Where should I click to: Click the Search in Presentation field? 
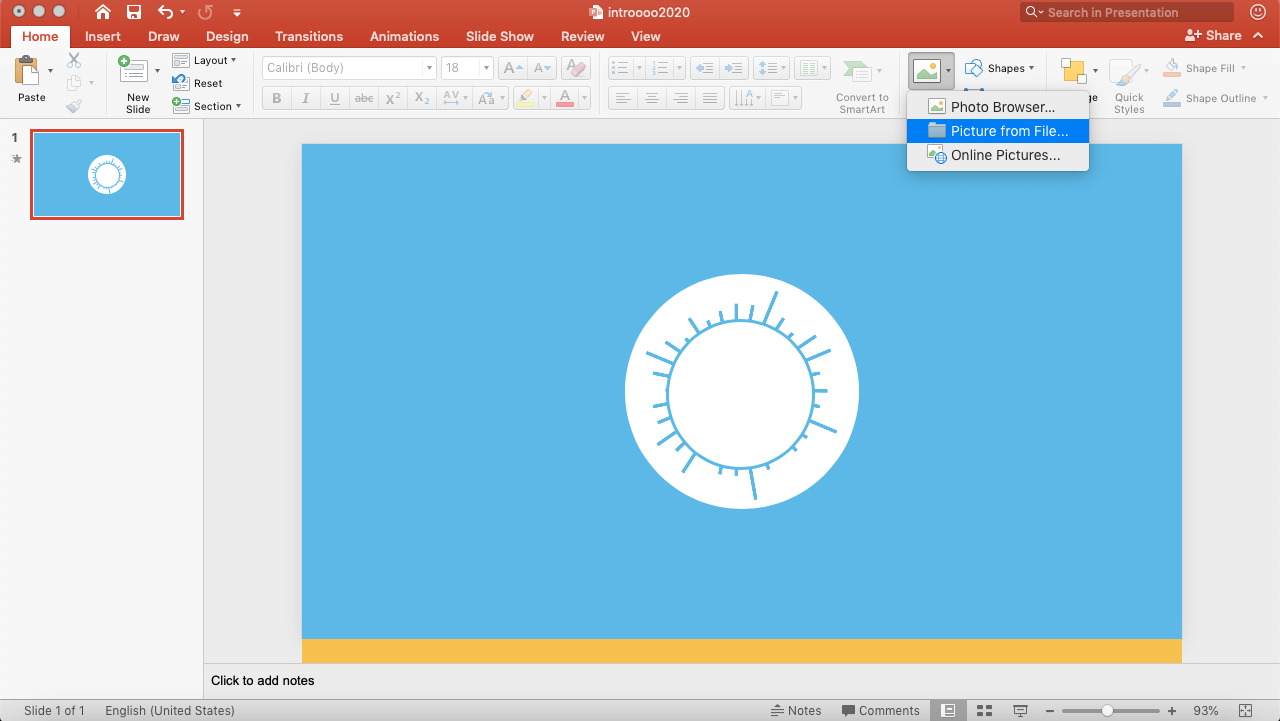pos(1126,12)
